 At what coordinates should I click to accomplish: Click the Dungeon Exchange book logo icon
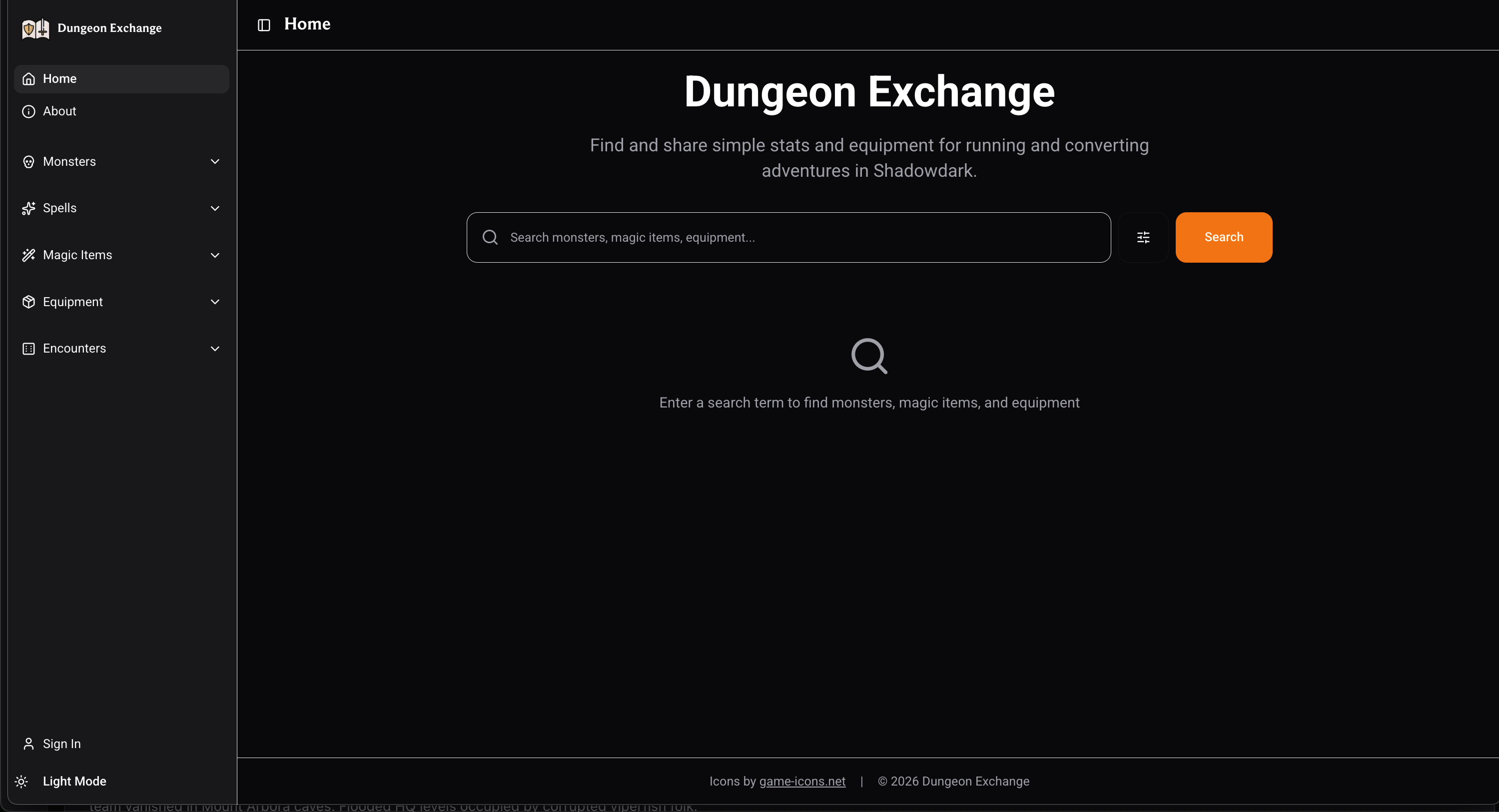coord(35,28)
